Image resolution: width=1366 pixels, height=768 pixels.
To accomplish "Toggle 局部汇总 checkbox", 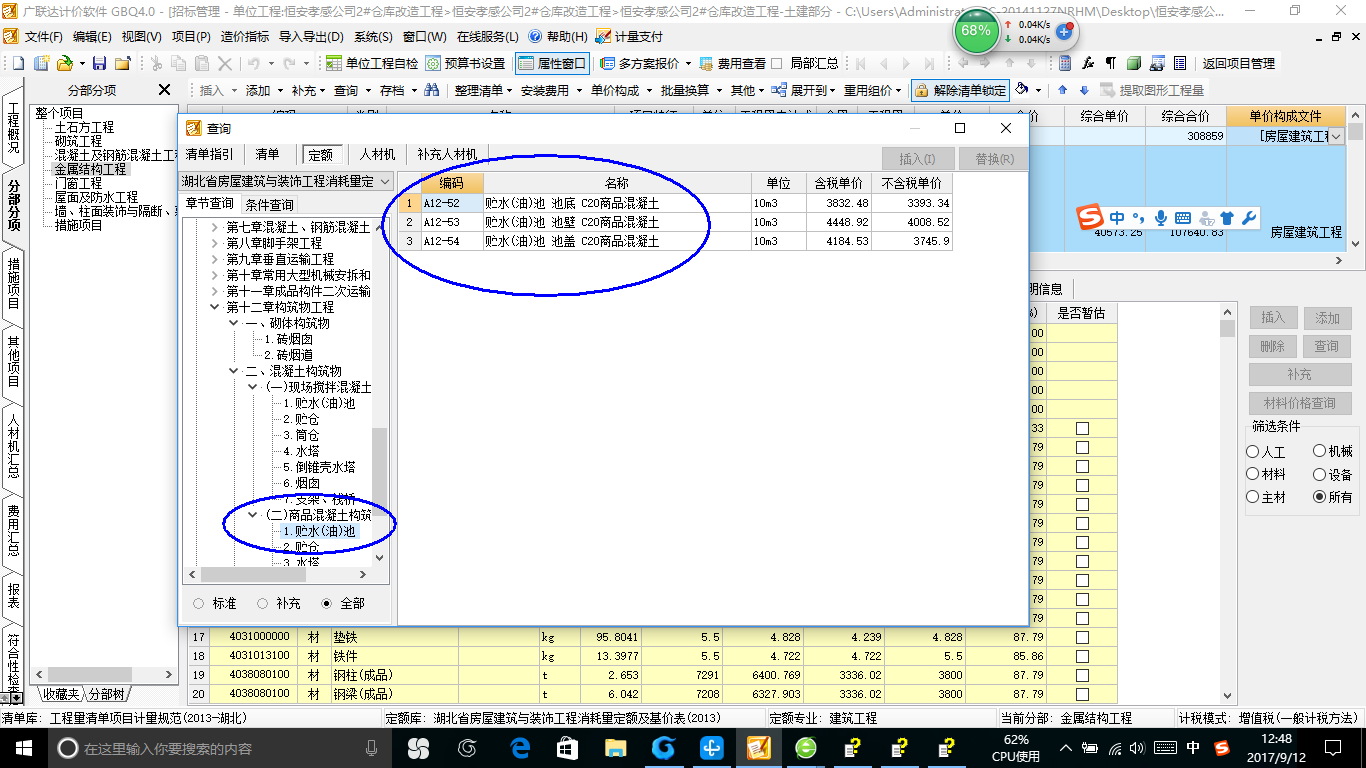I will point(779,63).
